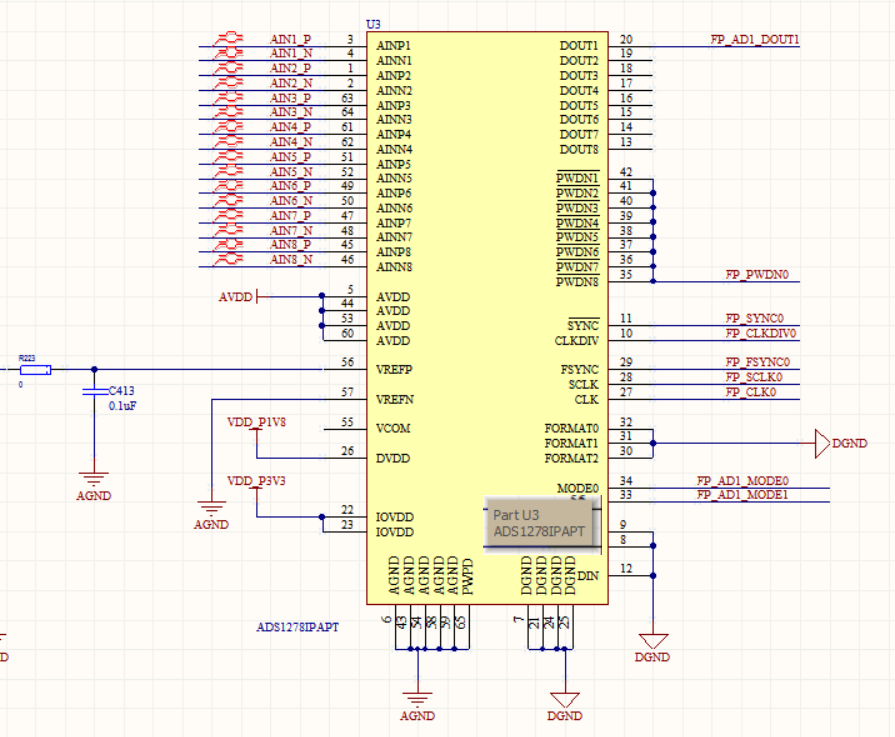Click the AIN3_P net label
895x737 pixels.
(x=291, y=98)
